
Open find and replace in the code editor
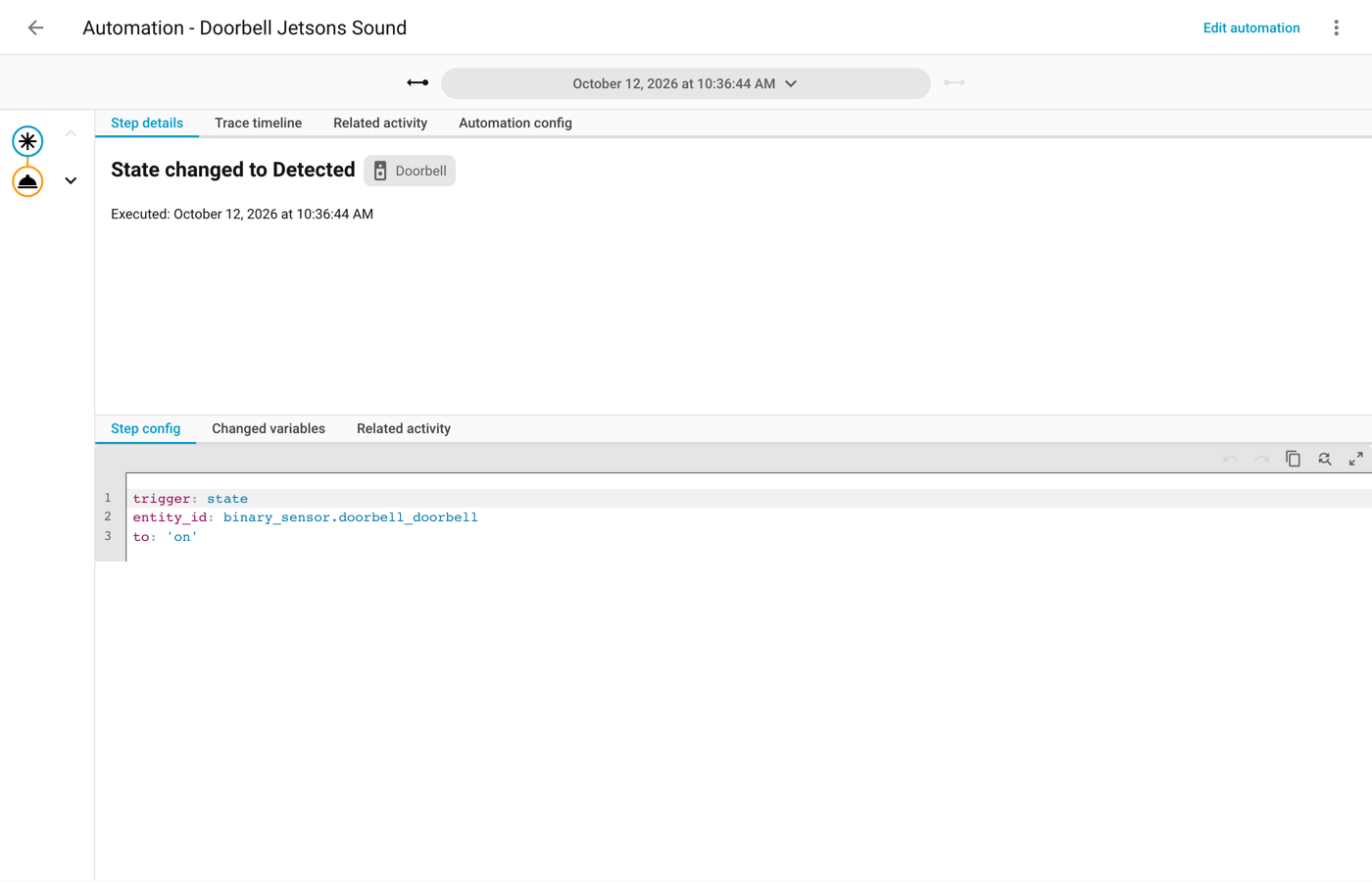click(x=1324, y=459)
